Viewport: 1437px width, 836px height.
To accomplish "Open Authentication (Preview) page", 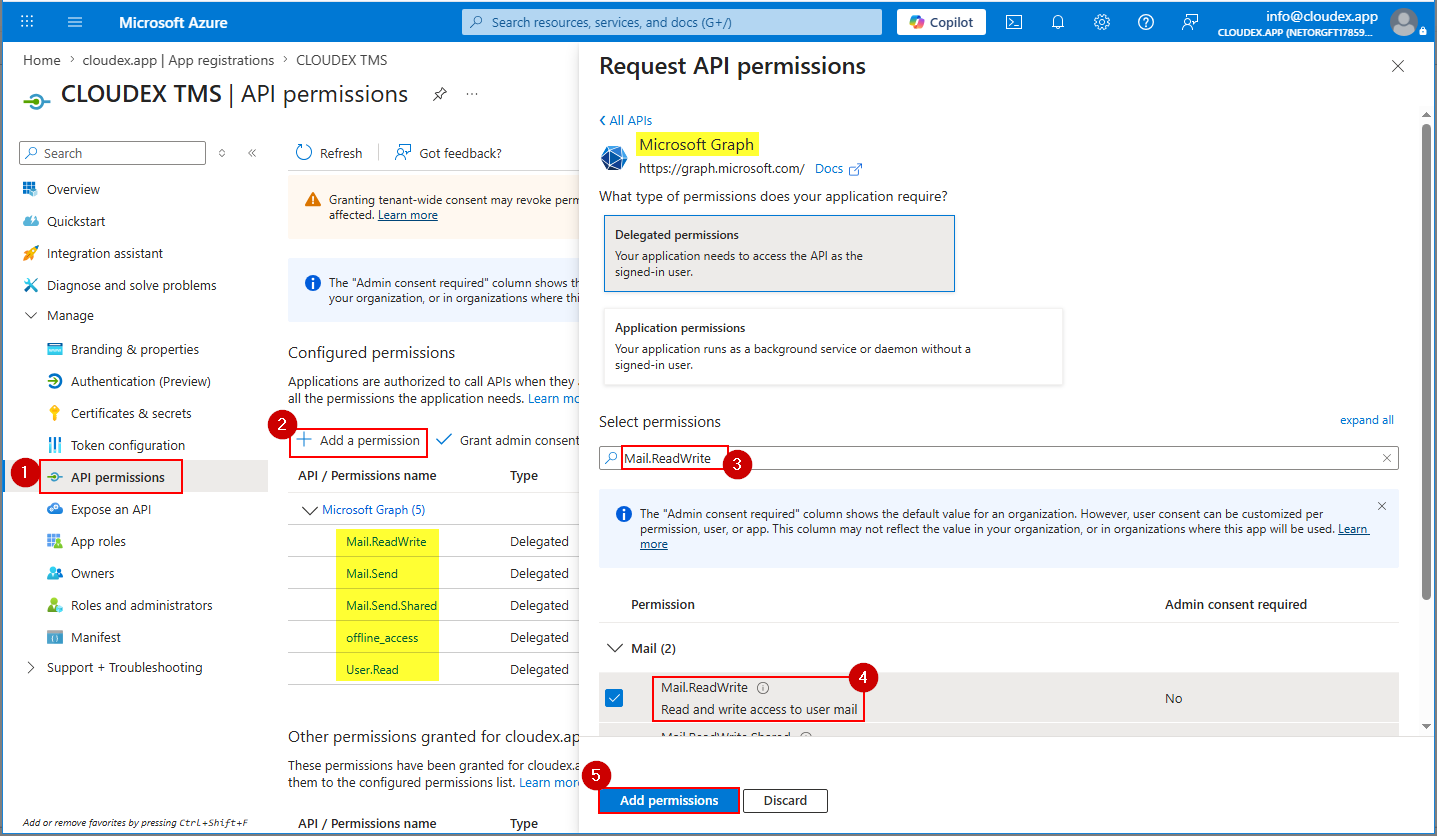I will (x=141, y=381).
